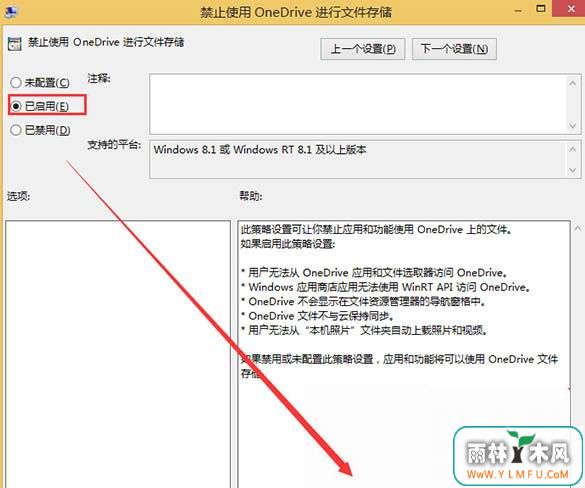Click the policy window title bar icon
The image size is (585, 488).
pos(10,11)
